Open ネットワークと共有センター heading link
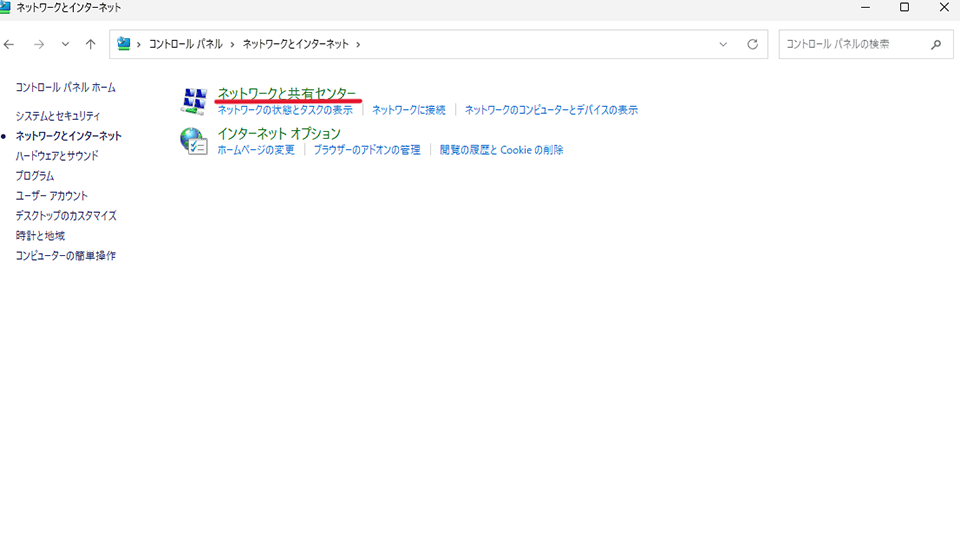Screen dimensions: 960x538 [286, 94]
